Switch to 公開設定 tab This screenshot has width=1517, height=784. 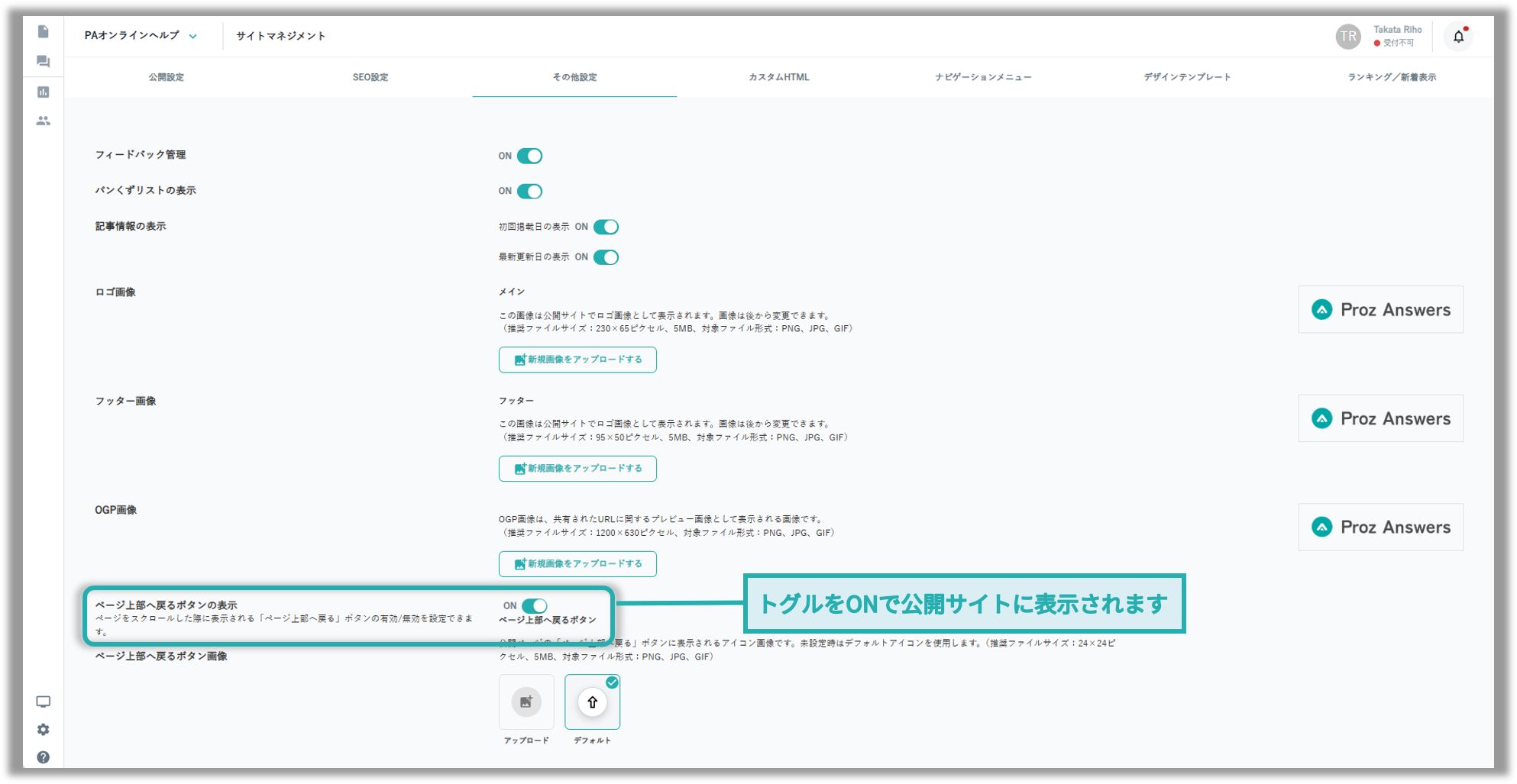pyautogui.click(x=167, y=77)
